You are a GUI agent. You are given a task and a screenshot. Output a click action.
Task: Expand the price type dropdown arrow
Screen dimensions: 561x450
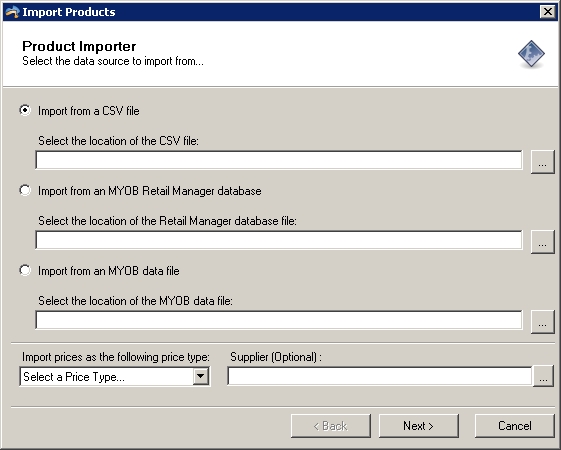(x=201, y=376)
